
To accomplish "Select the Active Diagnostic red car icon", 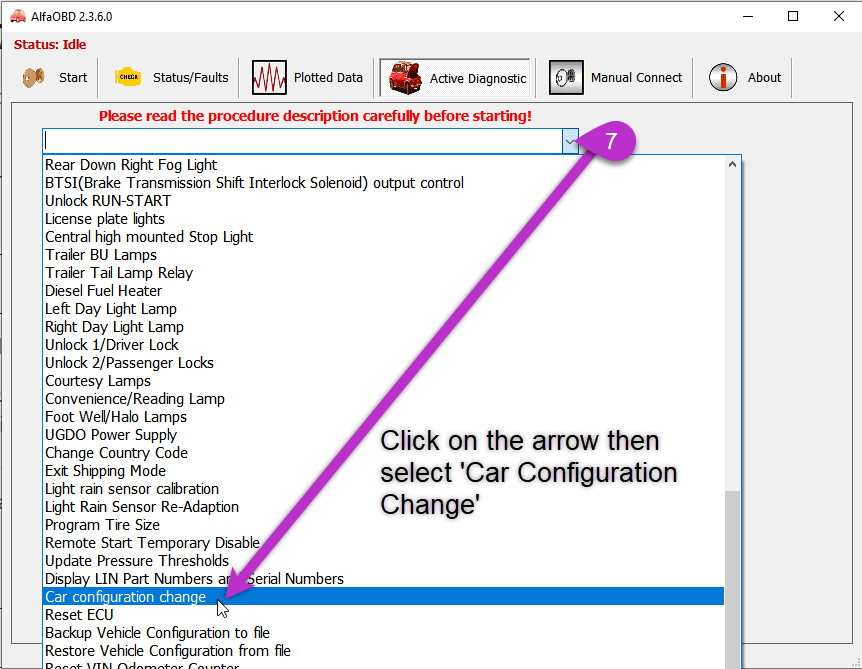I will [x=405, y=78].
